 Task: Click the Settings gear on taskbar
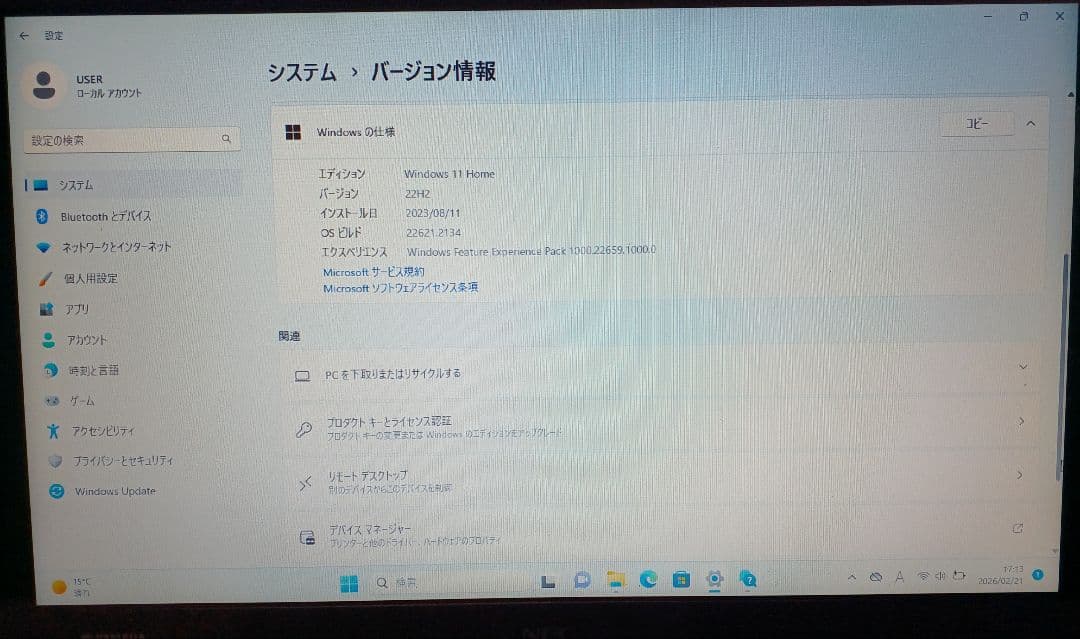715,580
